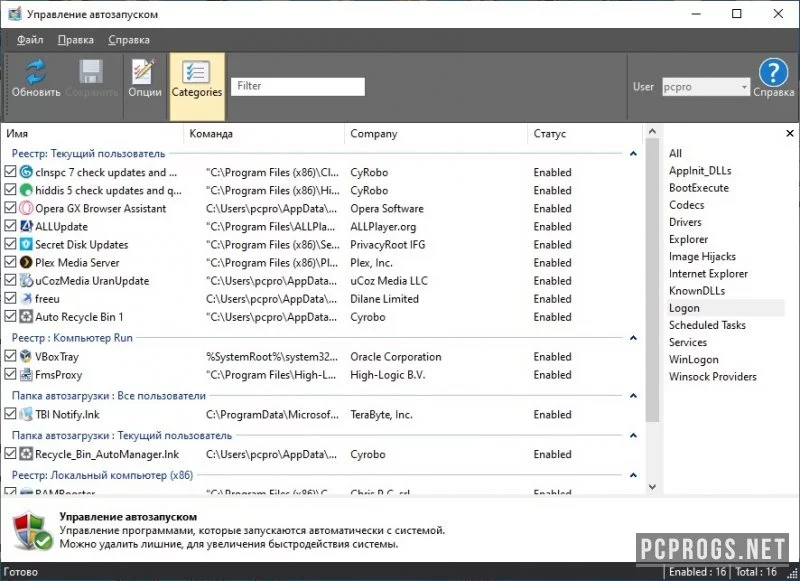800x581 pixels.
Task: Select the Drivers category
Action: [x=685, y=222]
